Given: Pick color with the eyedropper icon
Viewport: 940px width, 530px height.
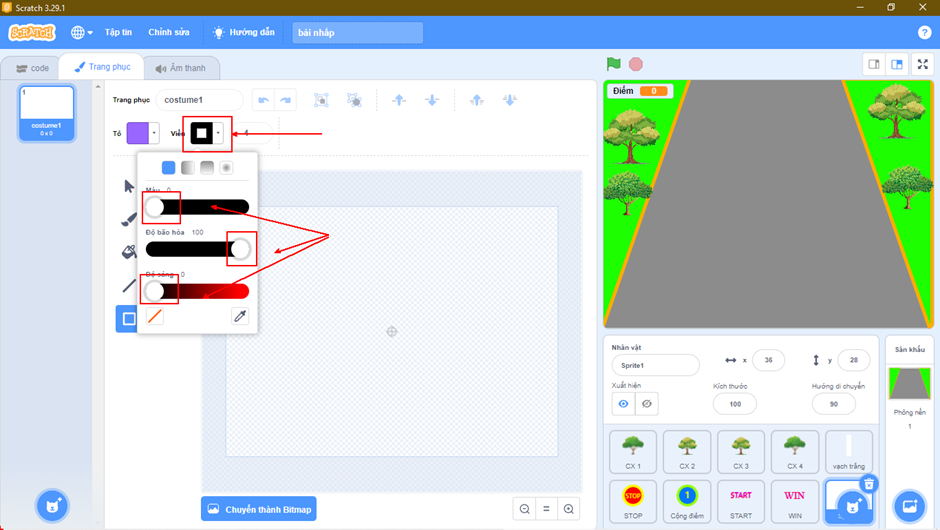Looking at the screenshot, I should point(240,316).
